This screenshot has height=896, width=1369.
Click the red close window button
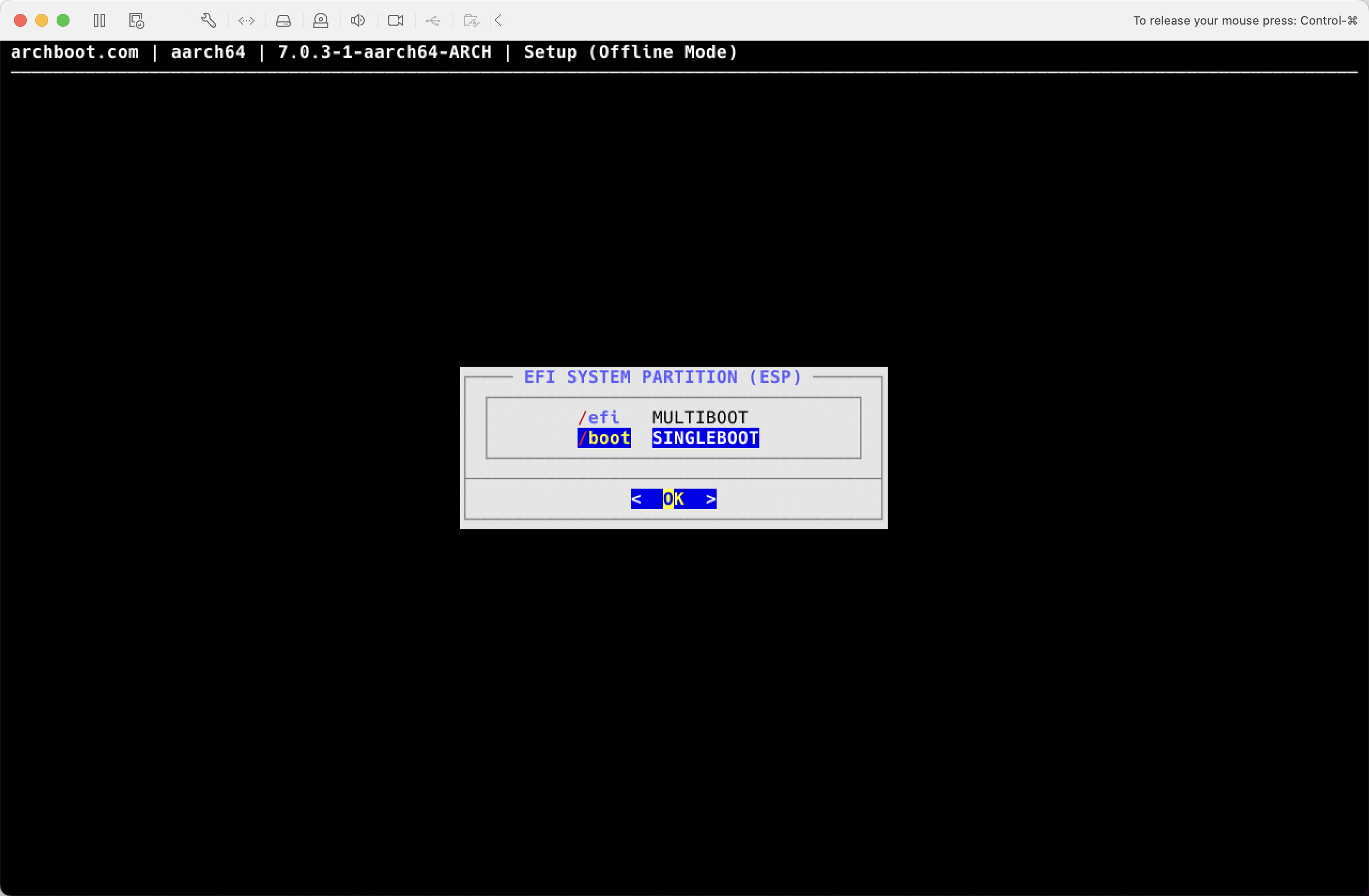tap(20, 21)
